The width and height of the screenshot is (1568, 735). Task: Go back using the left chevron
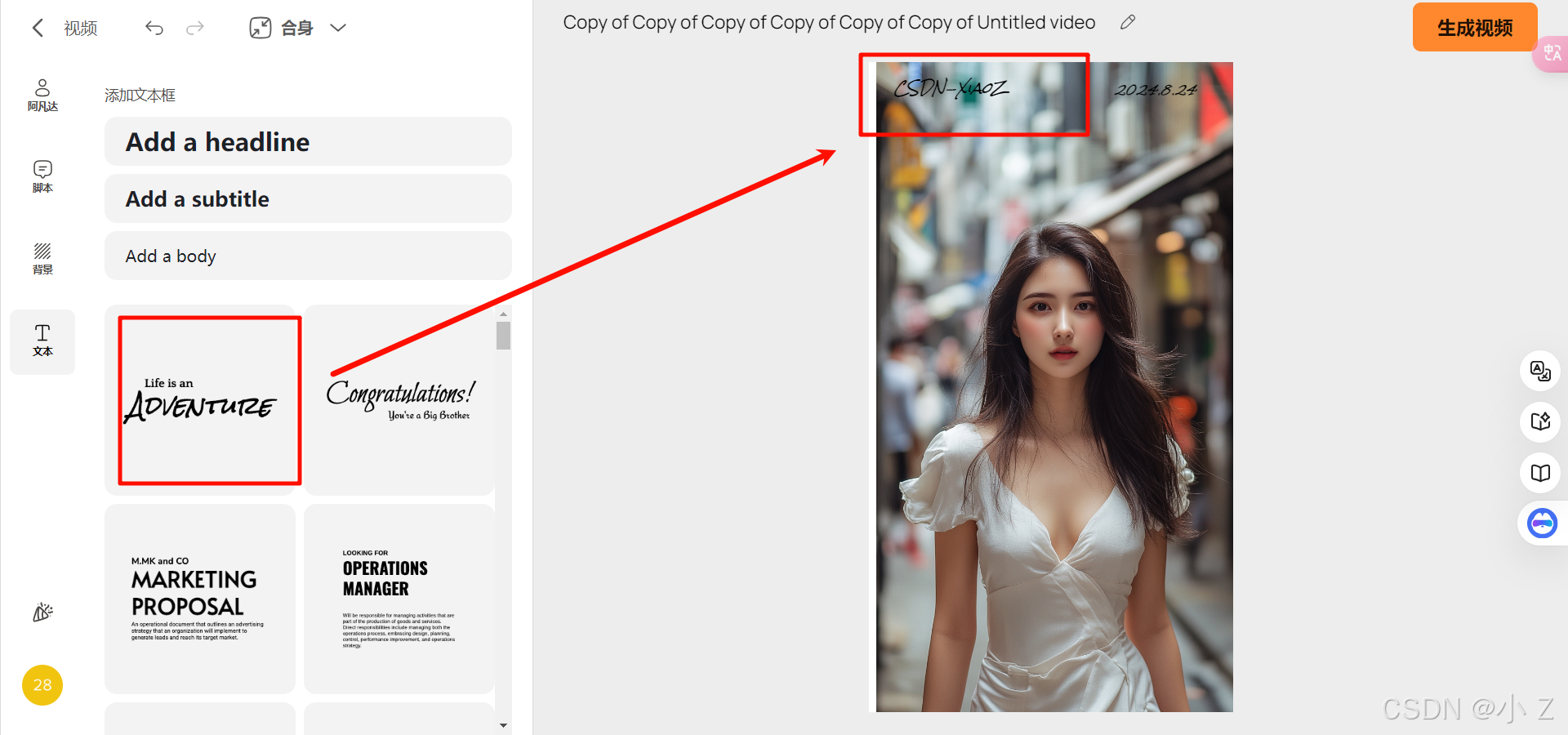38,28
